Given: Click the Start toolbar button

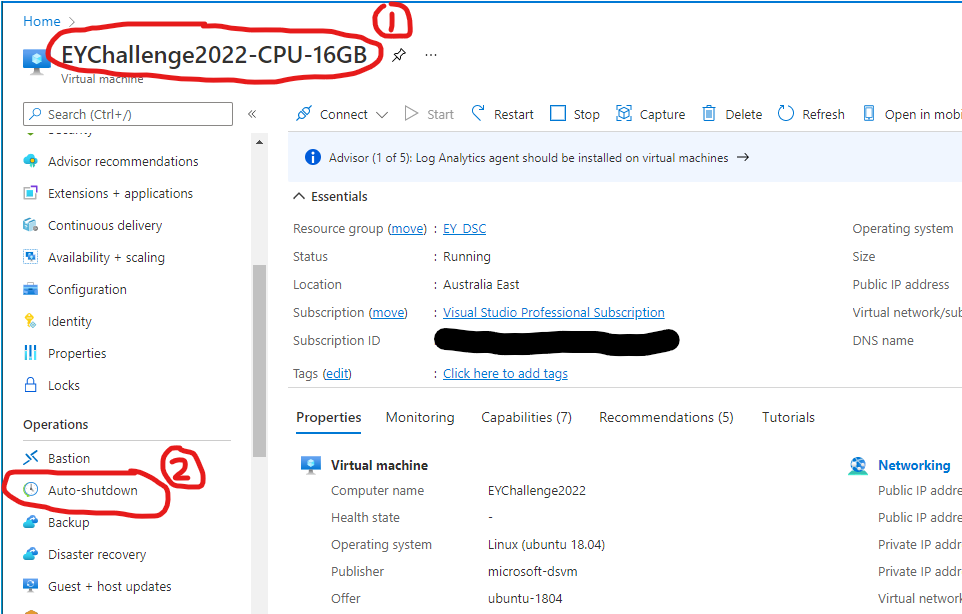Looking at the screenshot, I should point(429,114).
